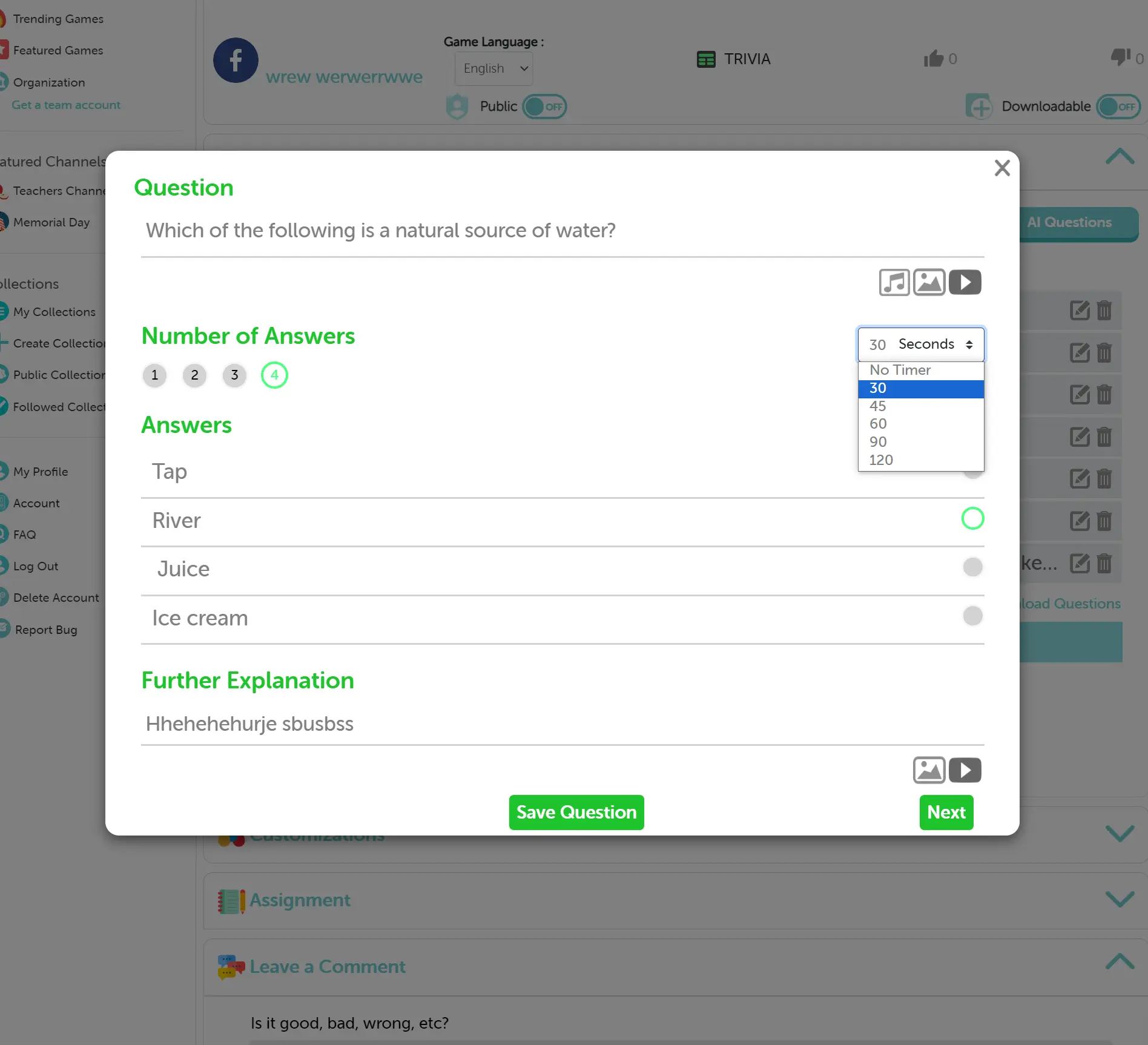The image size is (1148, 1045).
Task: Go to the Next question
Action: tap(946, 813)
